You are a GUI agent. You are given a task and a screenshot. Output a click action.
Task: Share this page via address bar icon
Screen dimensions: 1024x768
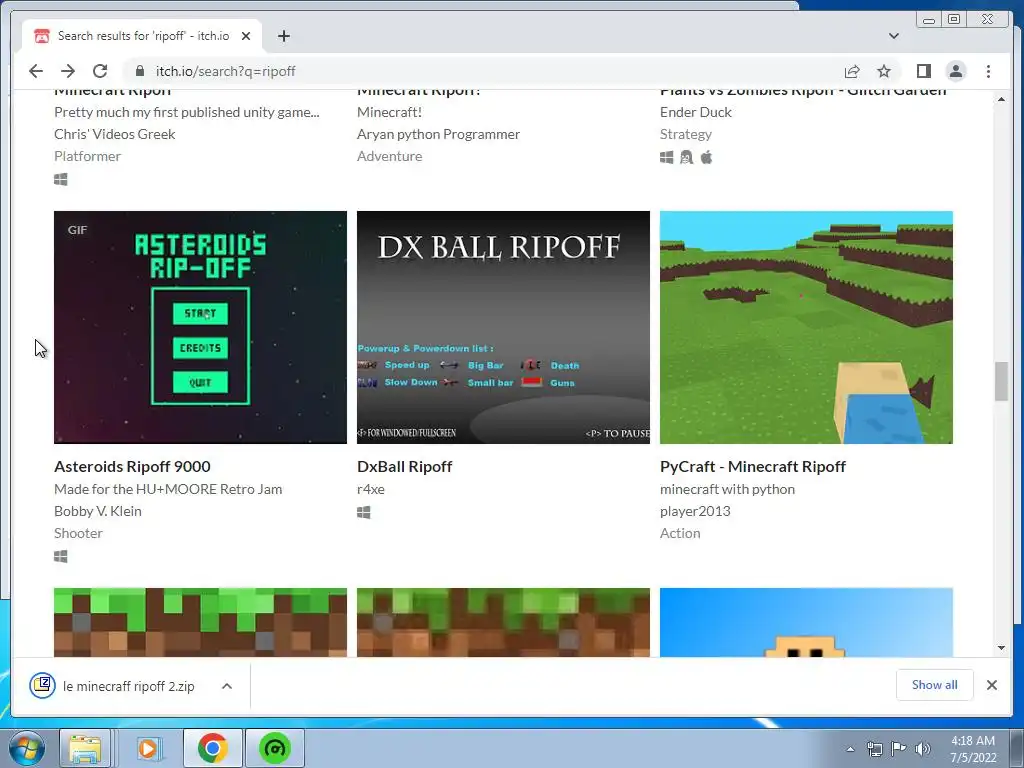[x=852, y=71]
